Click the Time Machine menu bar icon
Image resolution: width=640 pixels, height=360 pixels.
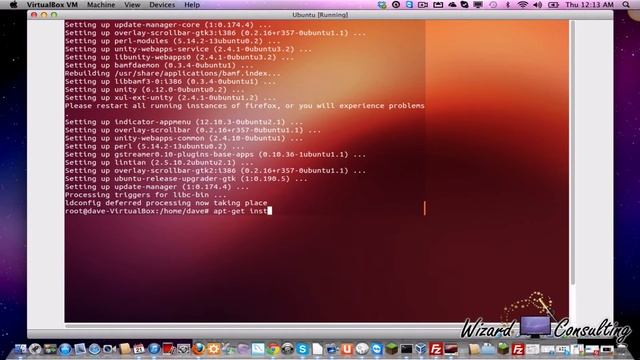(x=493, y=4)
